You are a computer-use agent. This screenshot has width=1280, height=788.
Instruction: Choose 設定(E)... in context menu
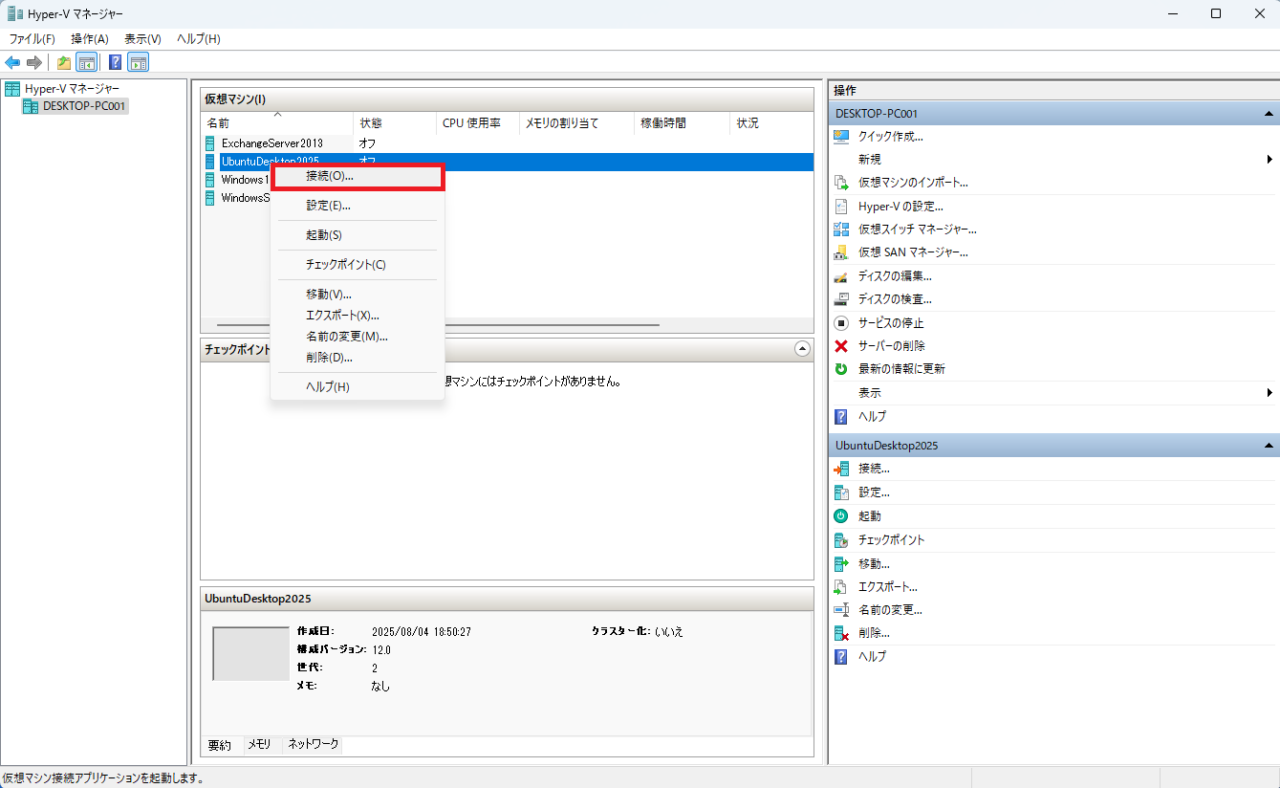pos(357,205)
